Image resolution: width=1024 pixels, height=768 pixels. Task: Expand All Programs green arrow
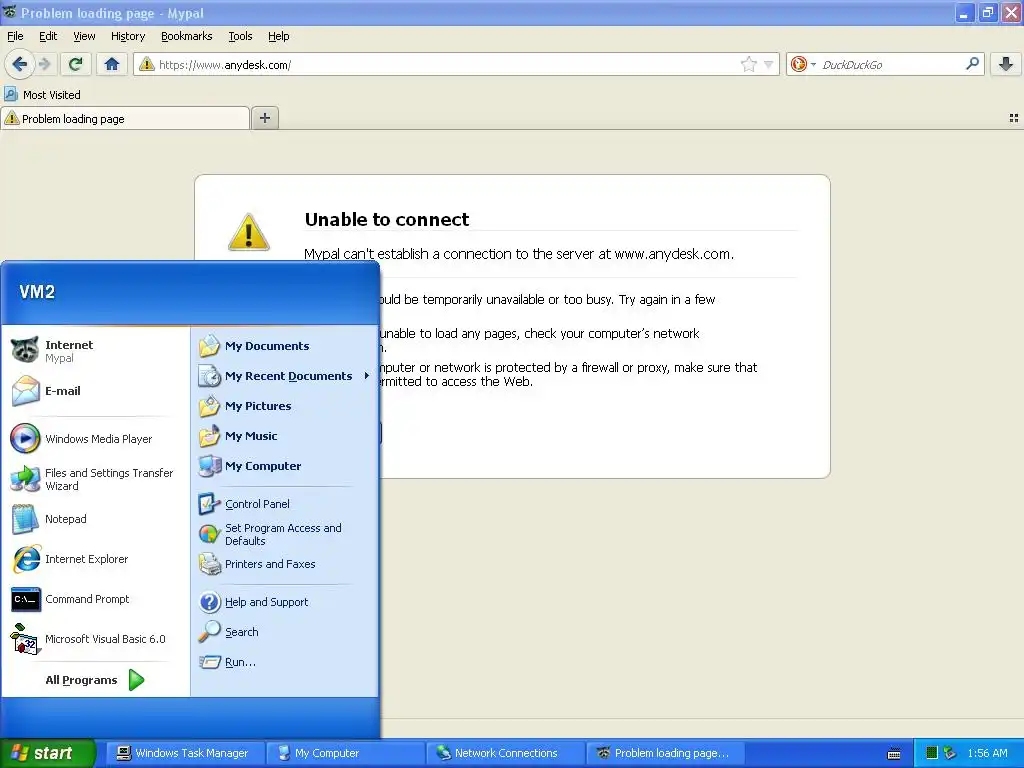coord(136,680)
